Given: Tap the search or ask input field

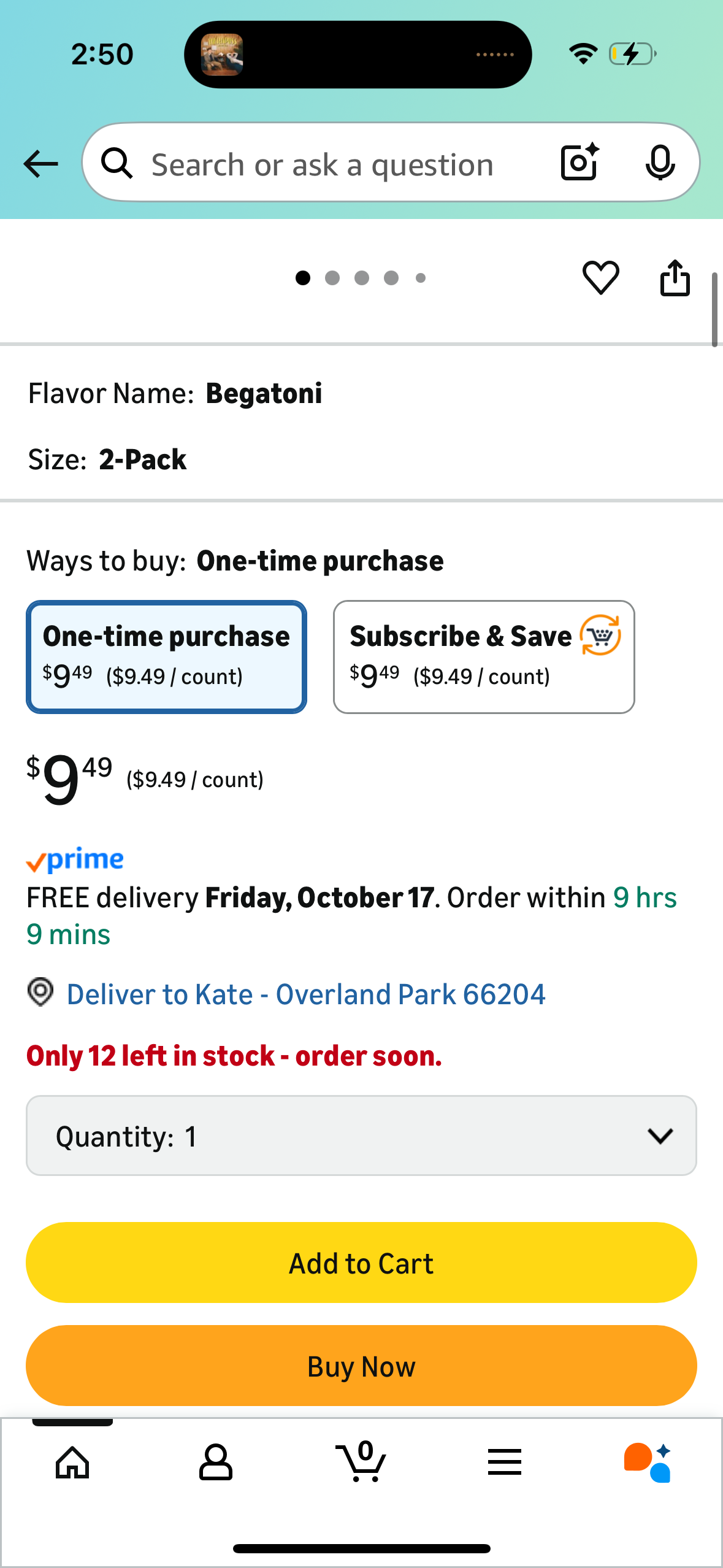Looking at the screenshot, I should click(x=322, y=164).
